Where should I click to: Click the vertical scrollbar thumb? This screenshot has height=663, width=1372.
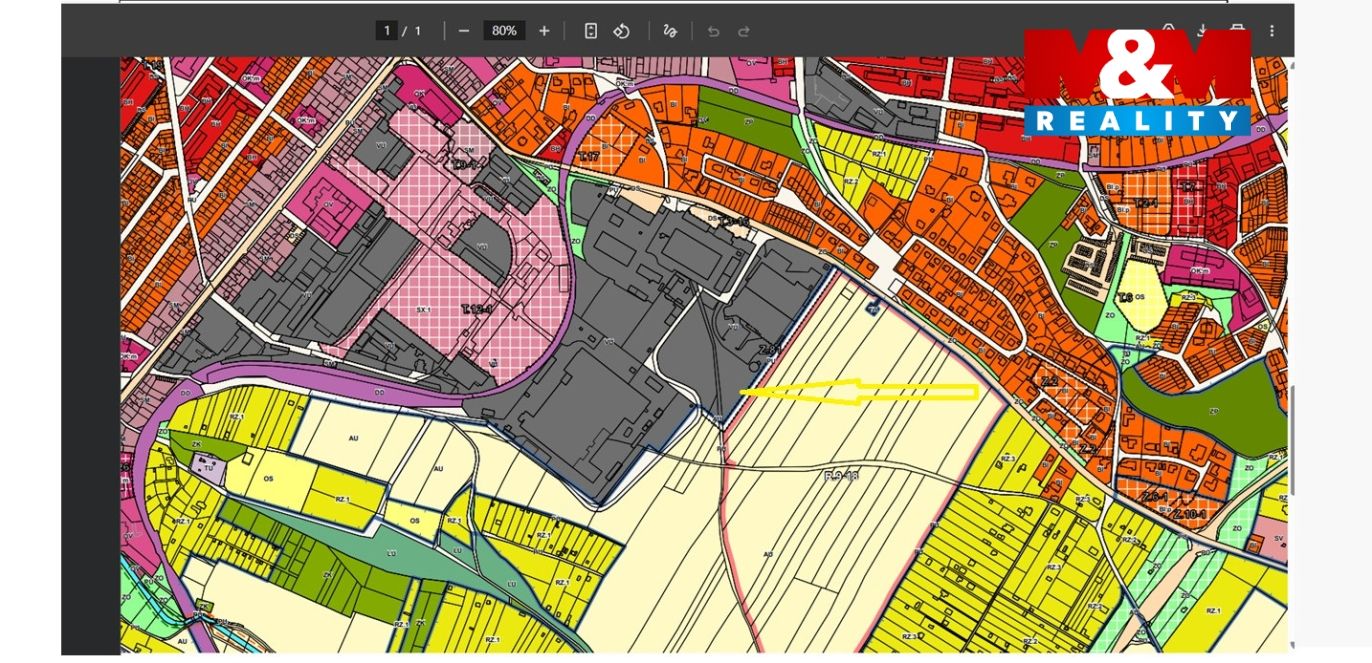click(x=1291, y=440)
